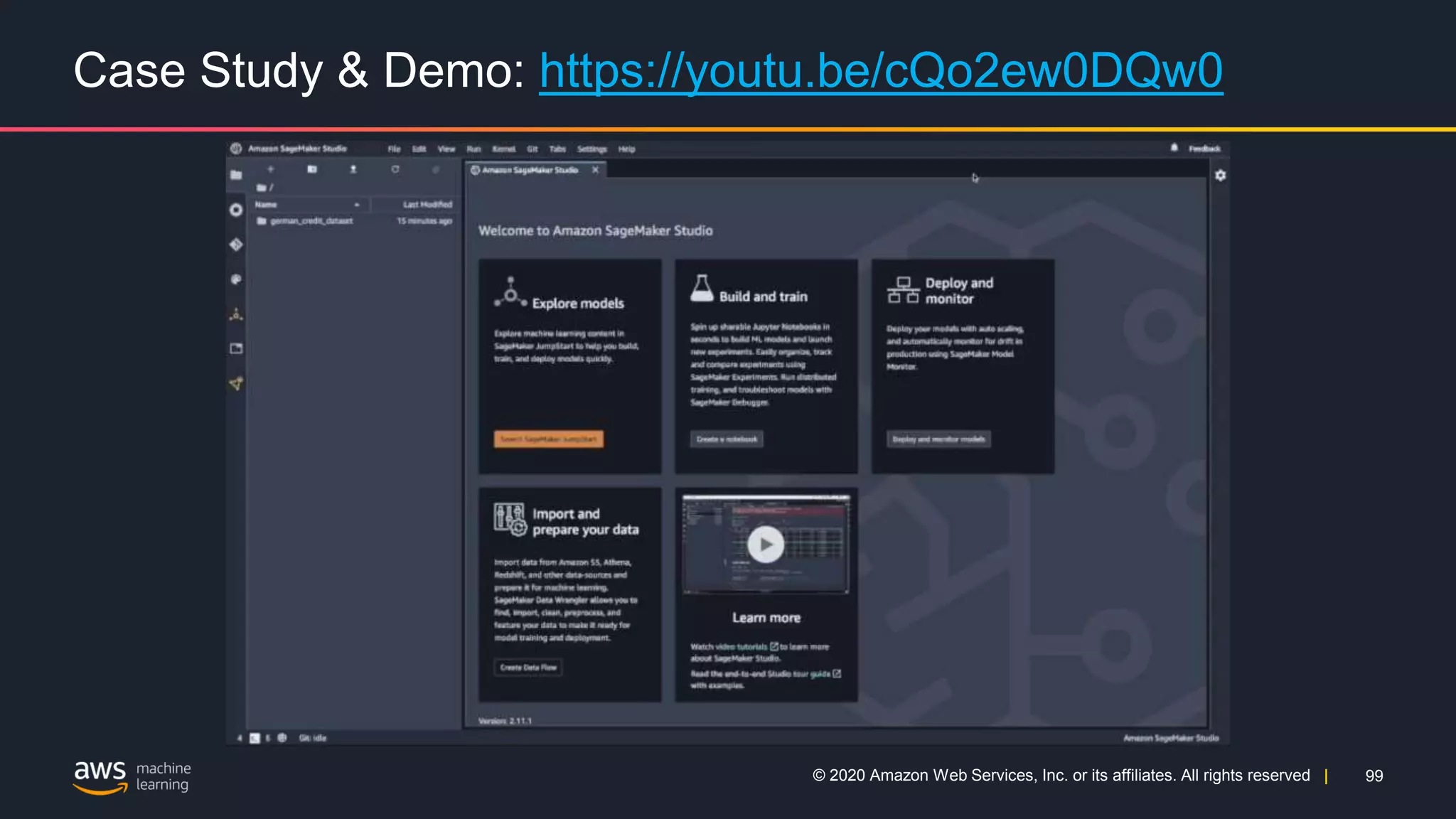Switch to the Amazon SageMaker Studio tab
The height and width of the screenshot is (819, 1456).
(530, 170)
